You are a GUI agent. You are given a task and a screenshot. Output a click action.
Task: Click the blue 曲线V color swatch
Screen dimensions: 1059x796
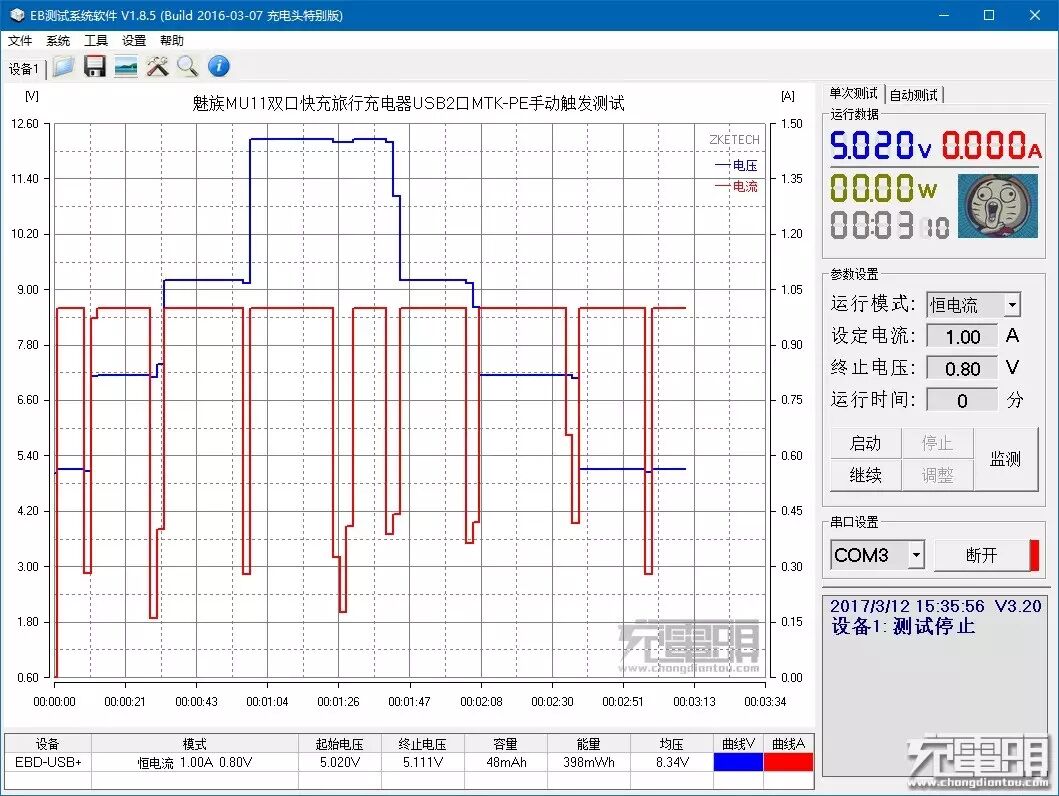[738, 762]
